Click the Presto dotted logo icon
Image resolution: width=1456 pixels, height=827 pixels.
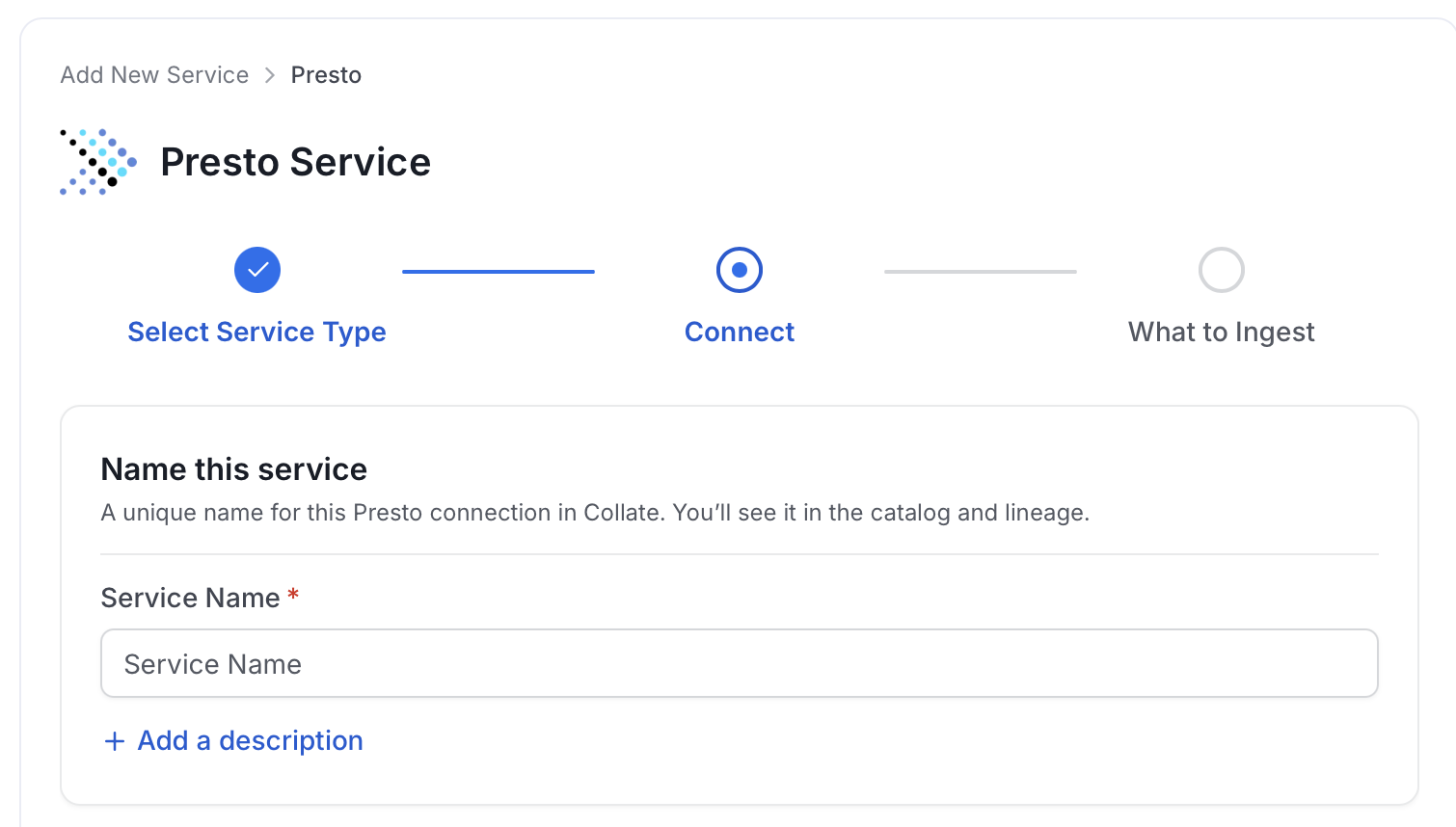pos(98,162)
